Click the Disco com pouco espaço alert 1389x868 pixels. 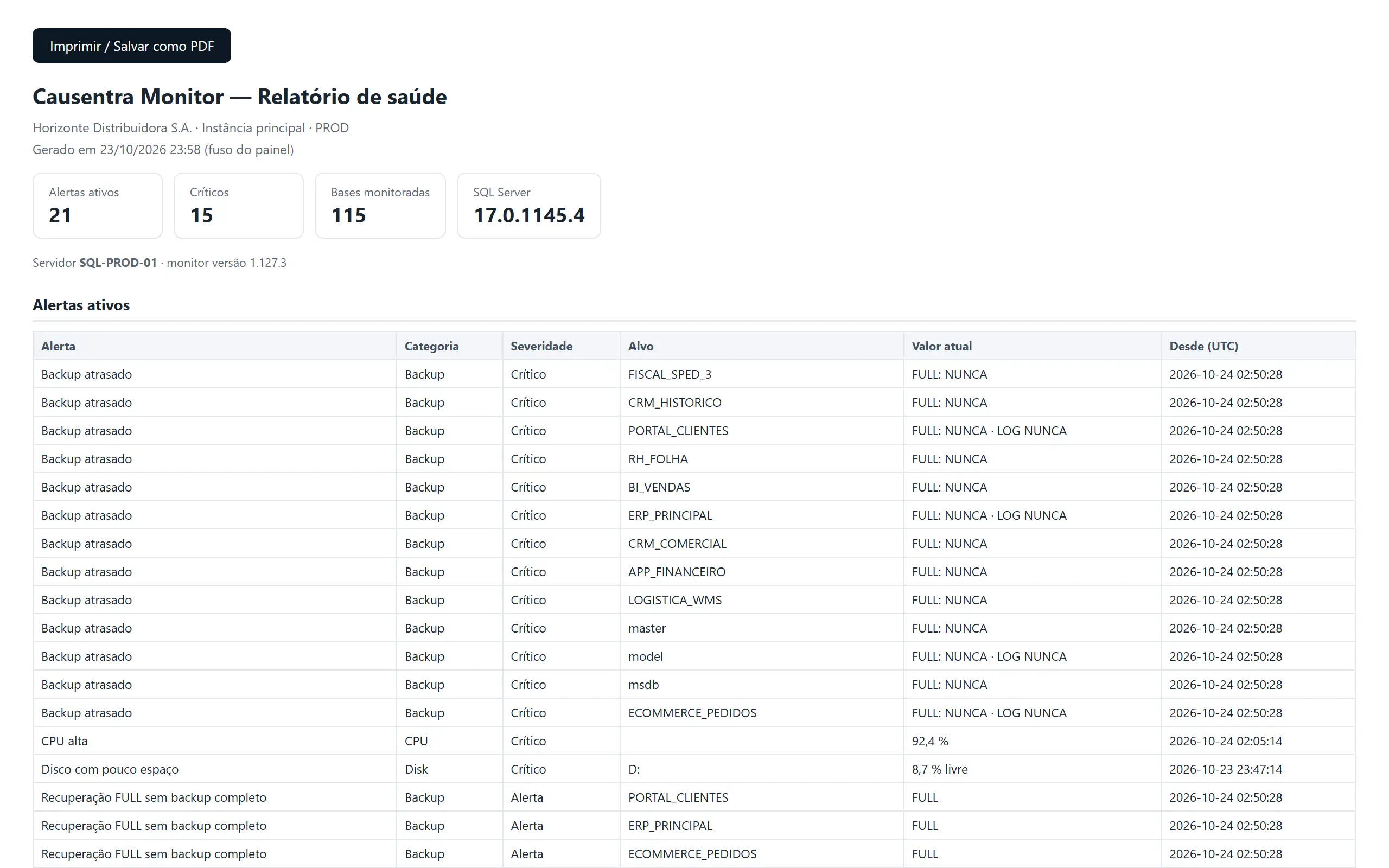(x=110, y=769)
